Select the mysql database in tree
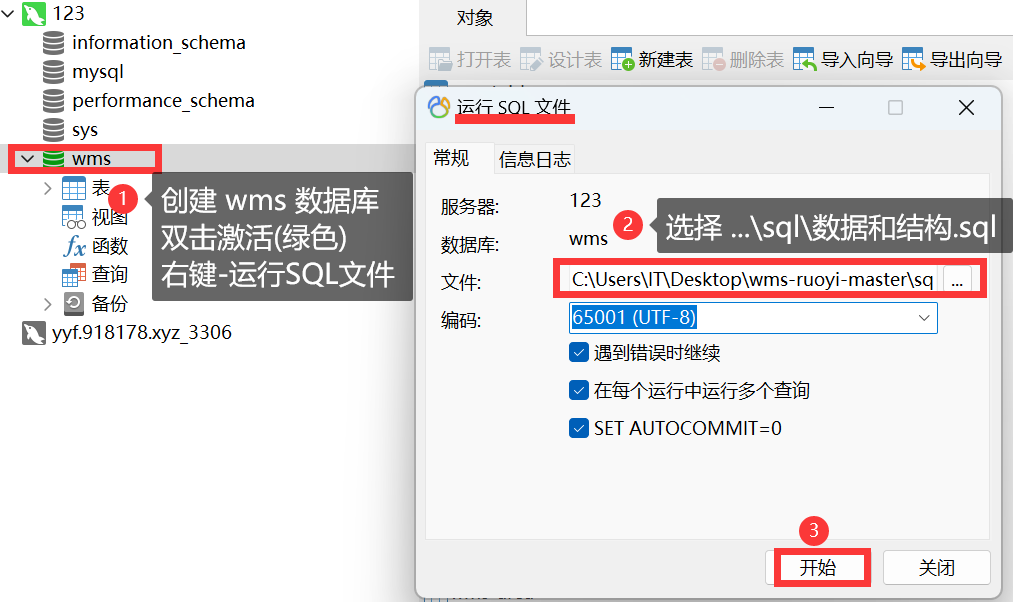This screenshot has height=602, width=1013. [x=83, y=72]
